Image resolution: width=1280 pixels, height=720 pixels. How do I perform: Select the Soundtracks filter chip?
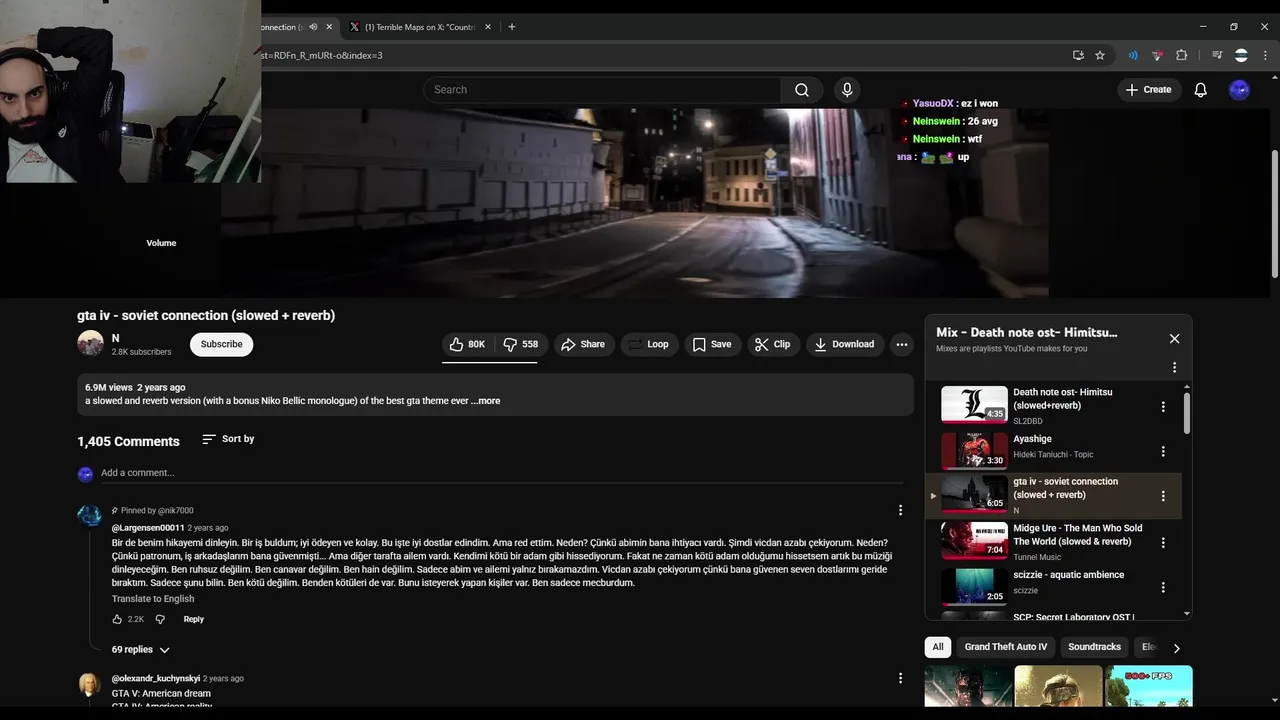pos(1094,647)
